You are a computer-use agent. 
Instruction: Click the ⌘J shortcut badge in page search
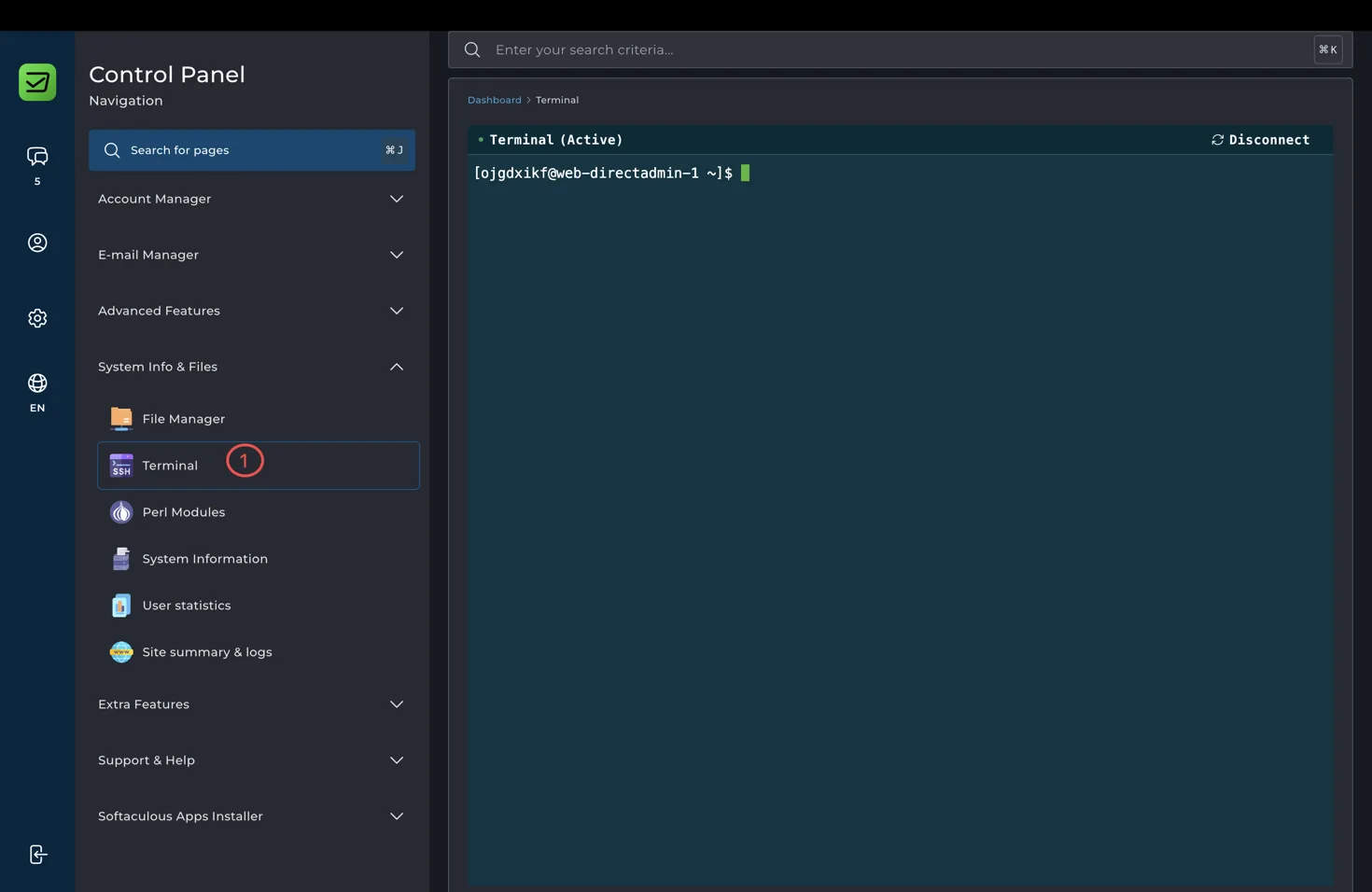[x=394, y=150]
